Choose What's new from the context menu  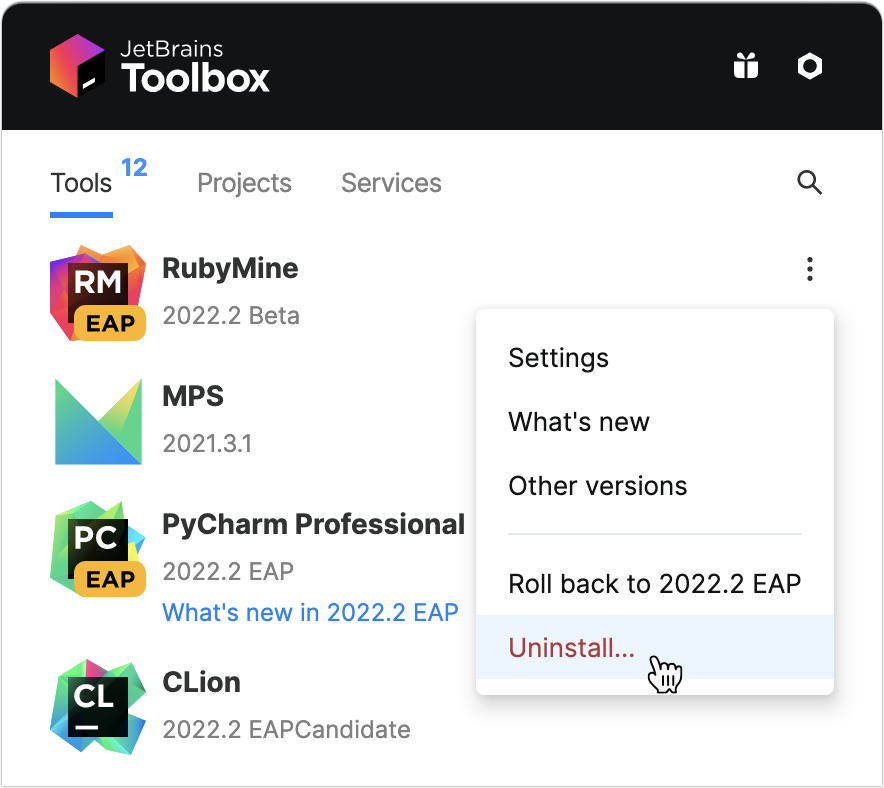pyautogui.click(x=579, y=421)
